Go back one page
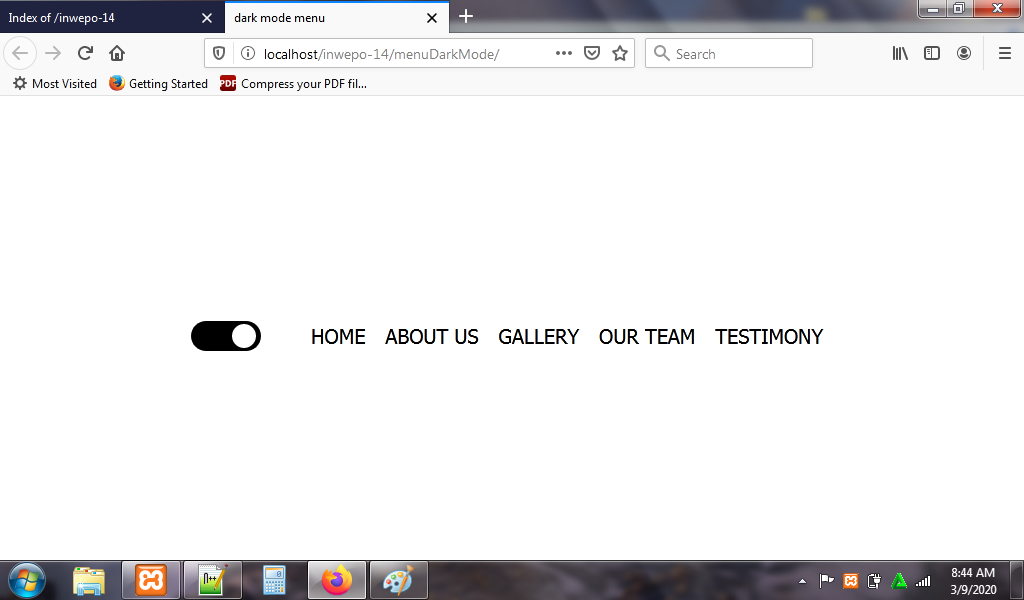The height and width of the screenshot is (600, 1024). pos(20,53)
